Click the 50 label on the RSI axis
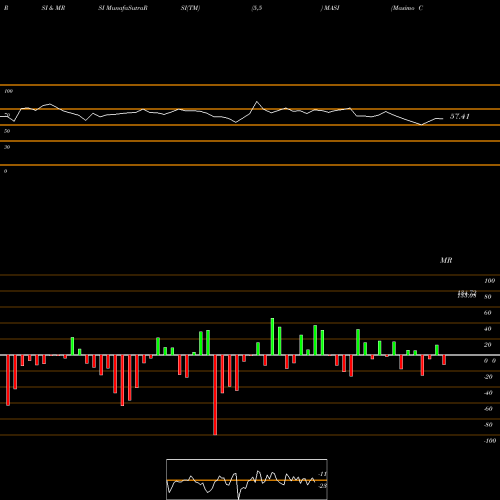This screenshot has width=500, height=500. click(7, 131)
